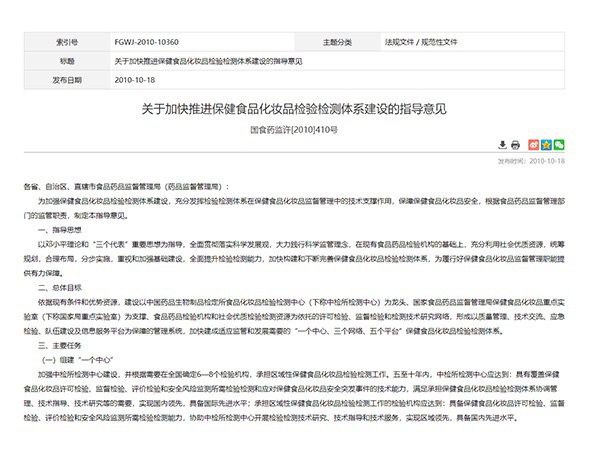
Task: Click the print page icon
Action: [x=514, y=145]
